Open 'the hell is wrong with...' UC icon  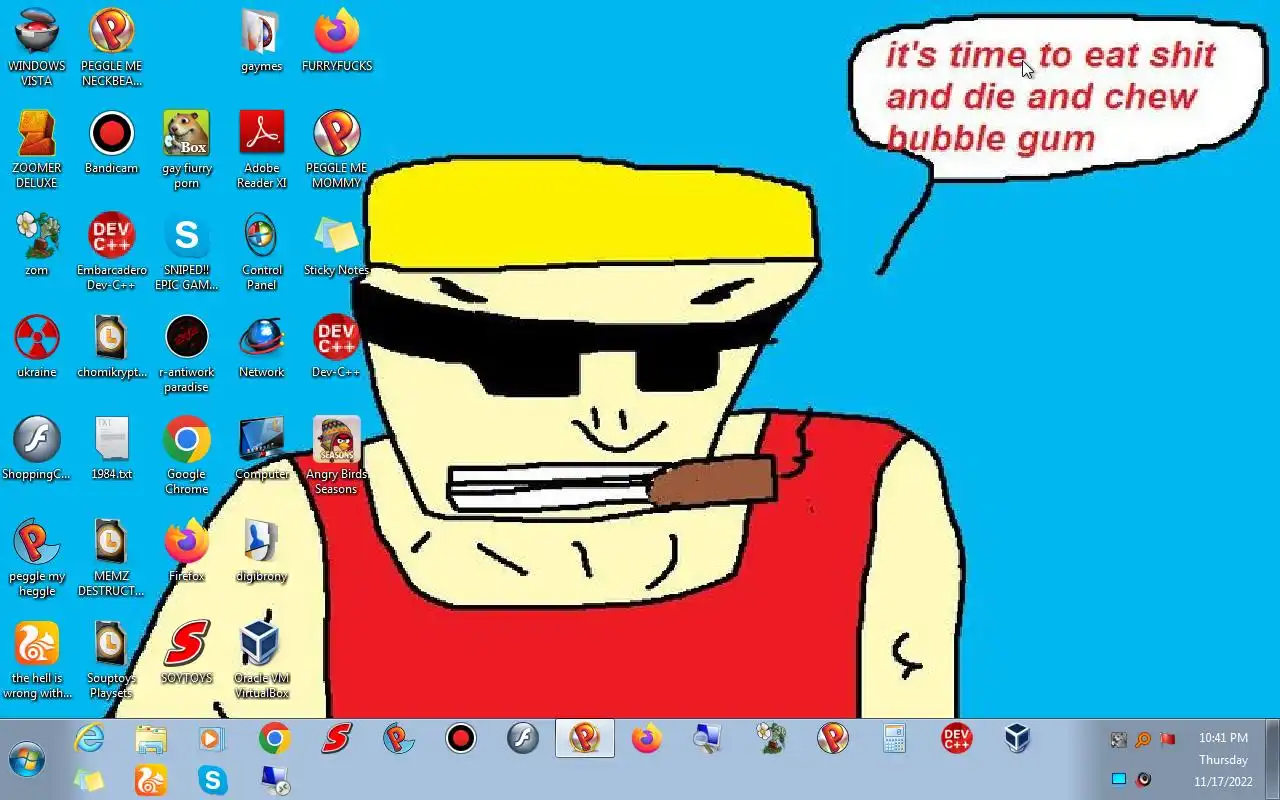pos(37,659)
